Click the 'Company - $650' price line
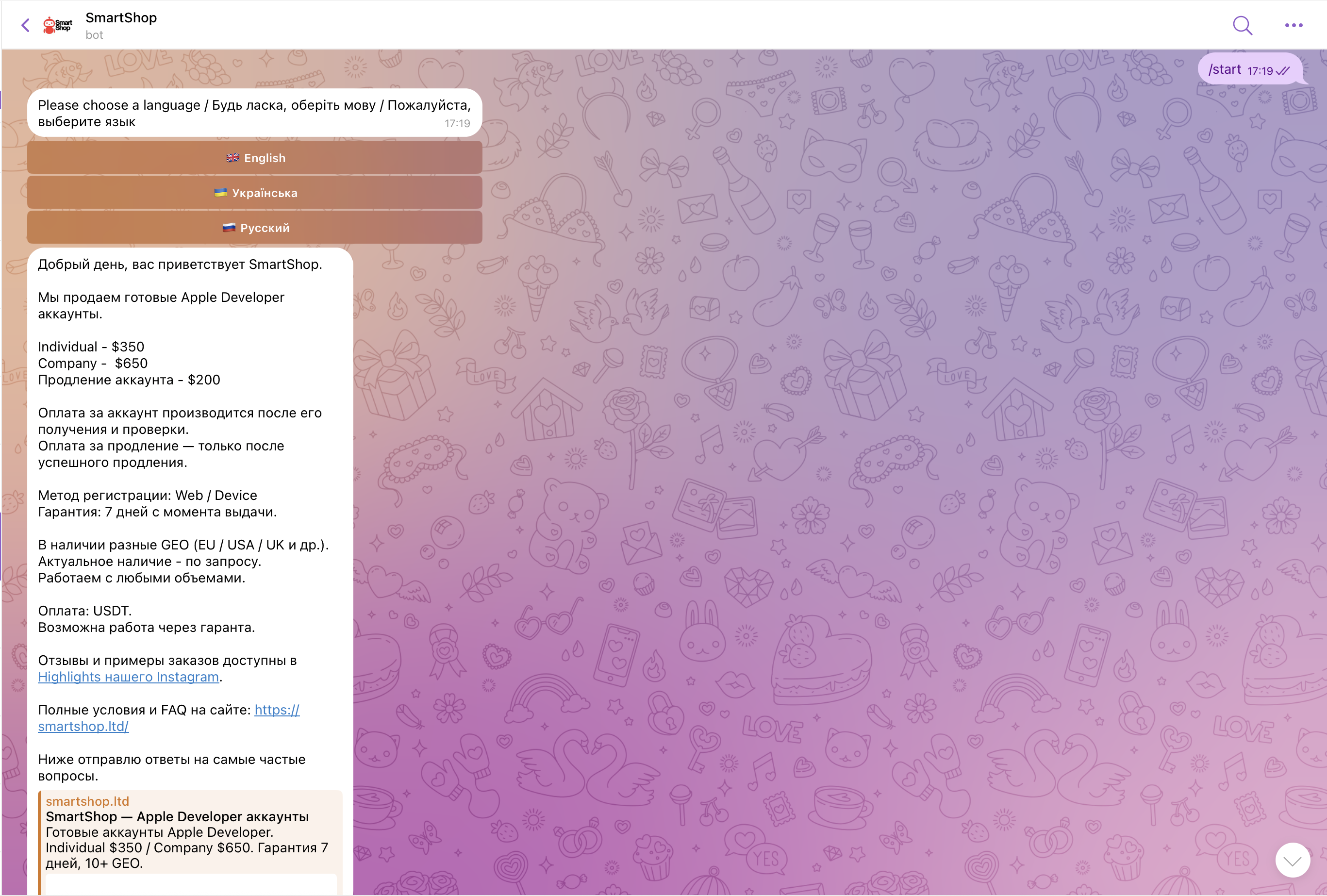 click(x=93, y=363)
